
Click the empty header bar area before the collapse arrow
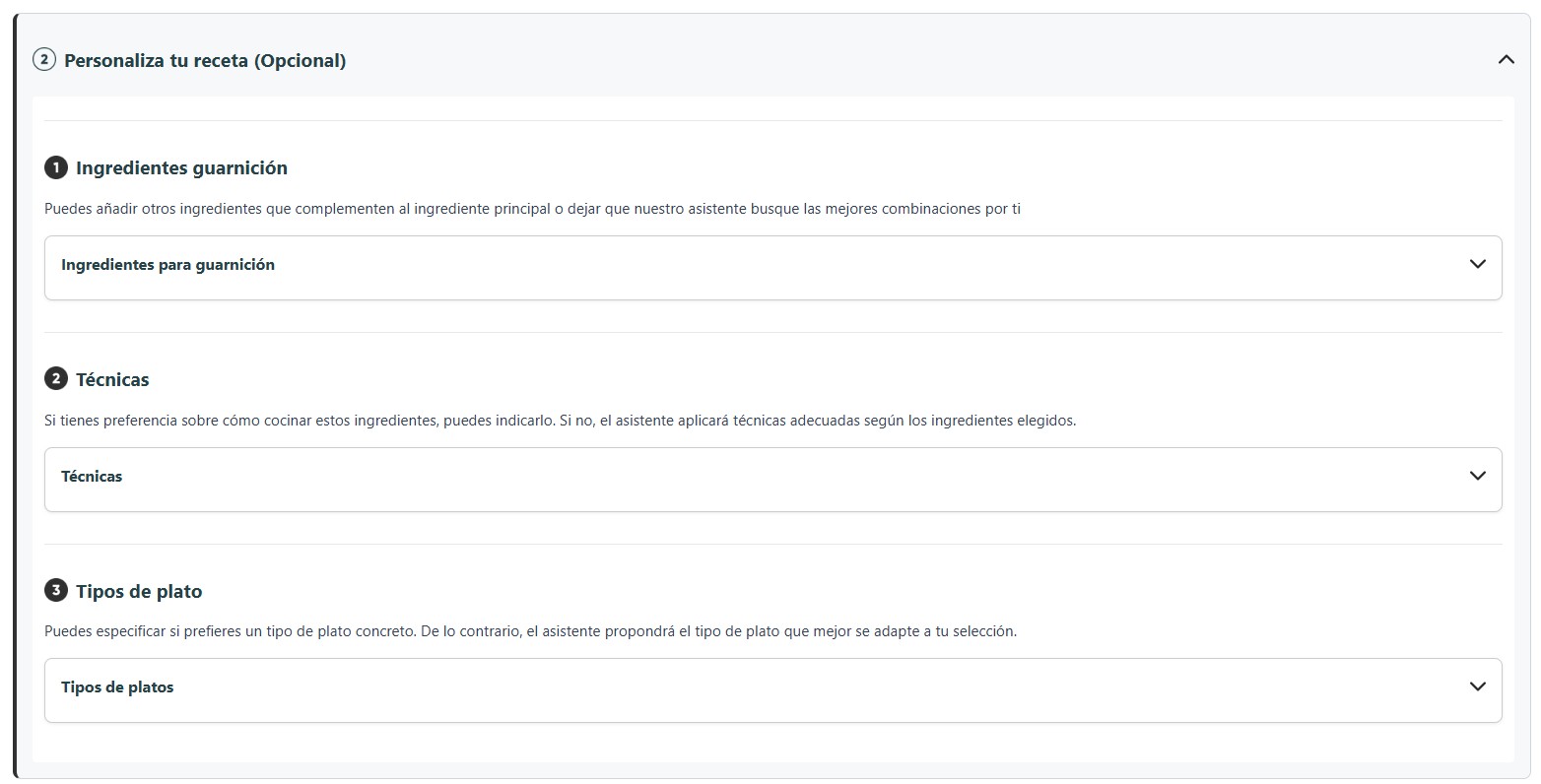(x=916, y=60)
